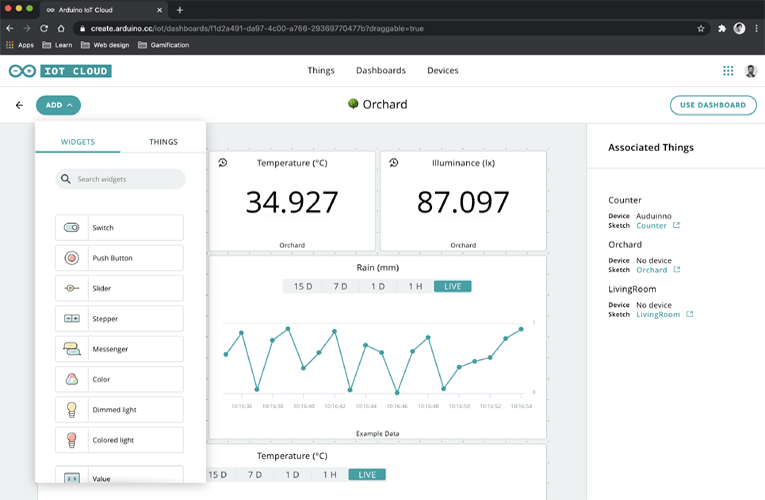Image resolution: width=765 pixels, height=500 pixels.
Task: Select 1 H range on Rain chart
Action: point(415,286)
